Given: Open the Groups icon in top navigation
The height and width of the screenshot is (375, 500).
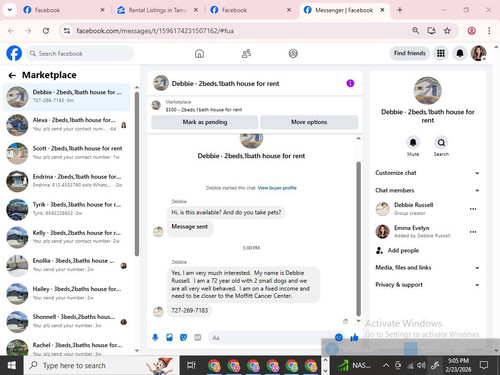Looking at the screenshot, I should (x=293, y=53).
